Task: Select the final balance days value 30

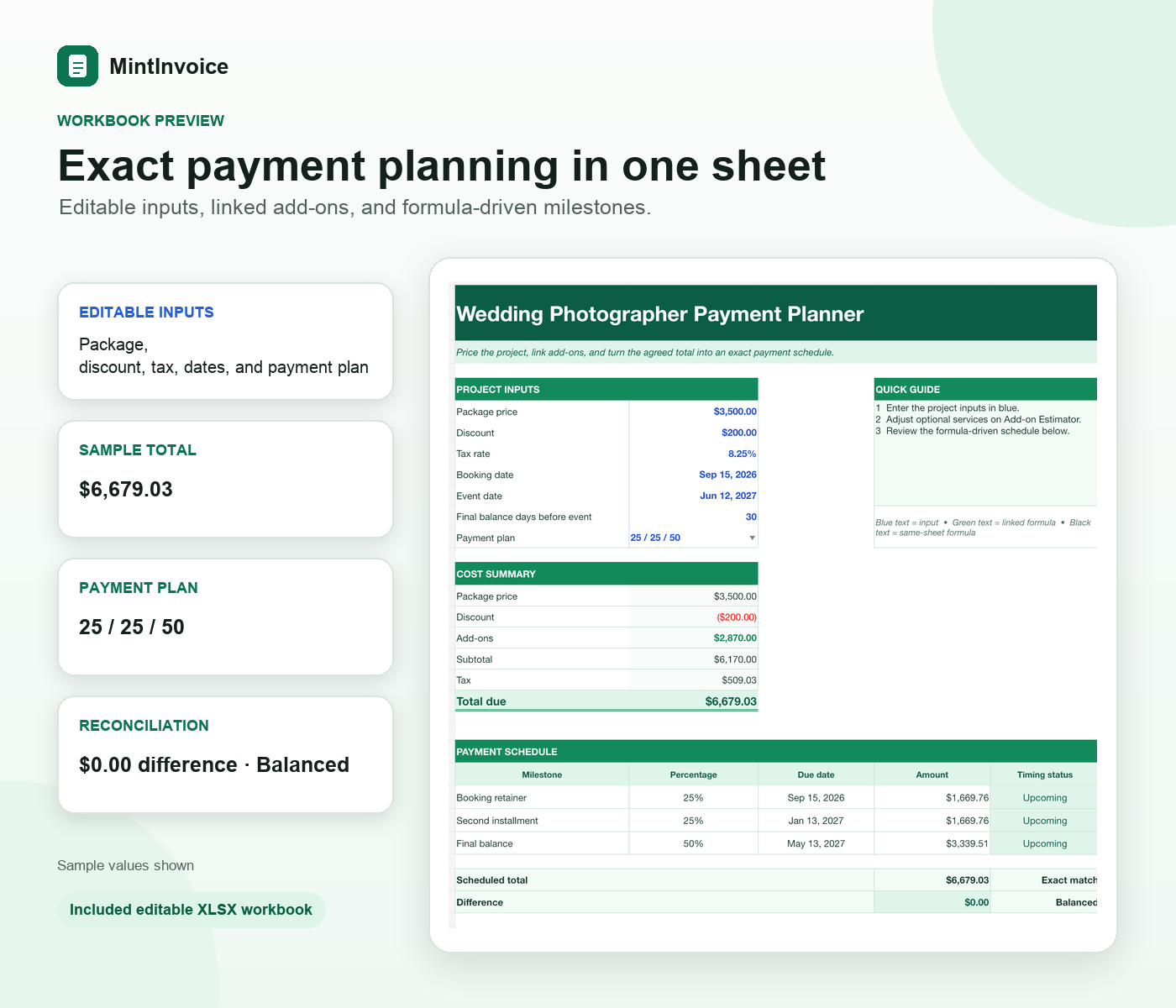Action: 751,517
